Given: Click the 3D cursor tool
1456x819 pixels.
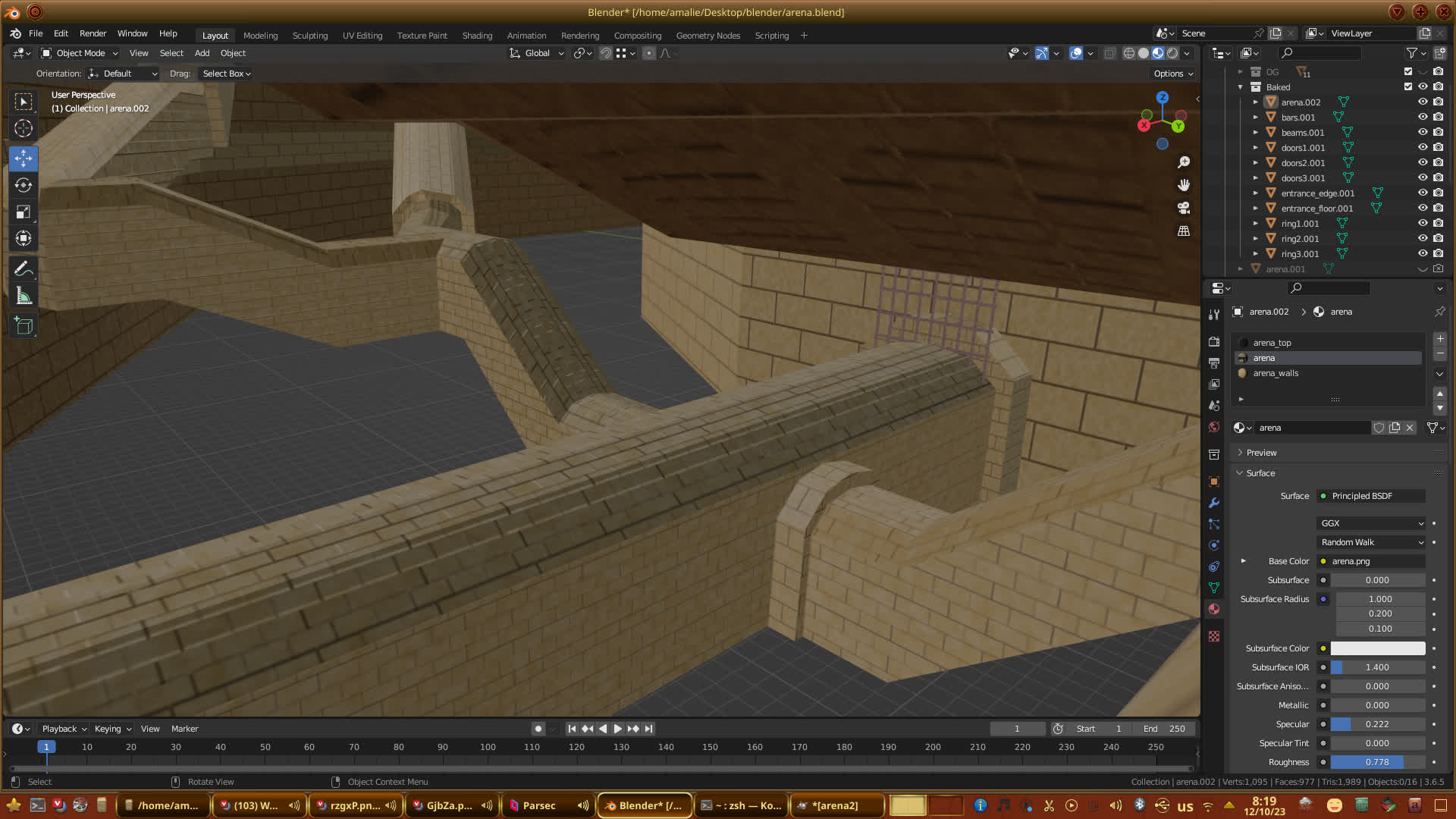Looking at the screenshot, I should [24, 128].
